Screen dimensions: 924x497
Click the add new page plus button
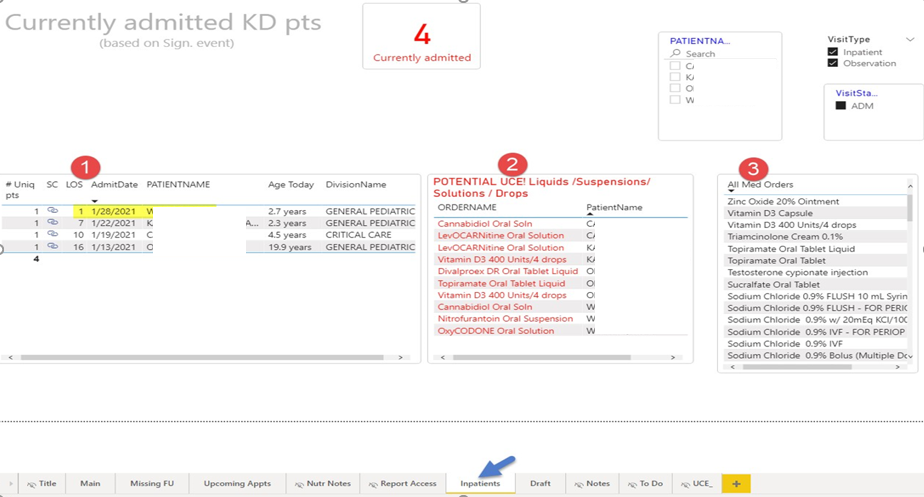tap(735, 483)
